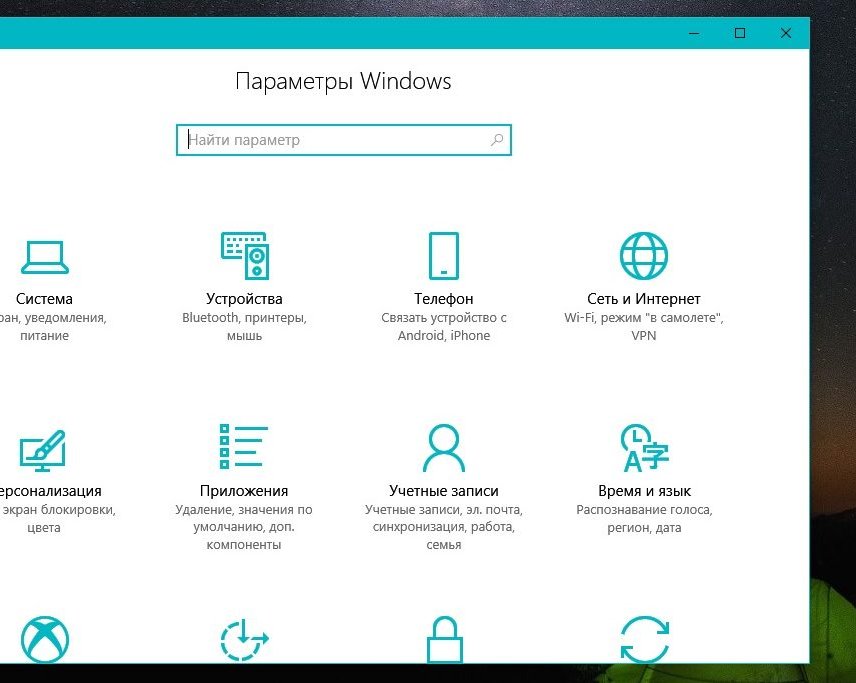
Task: Click the 'Сеть и Интернет' title
Action: click(x=644, y=299)
